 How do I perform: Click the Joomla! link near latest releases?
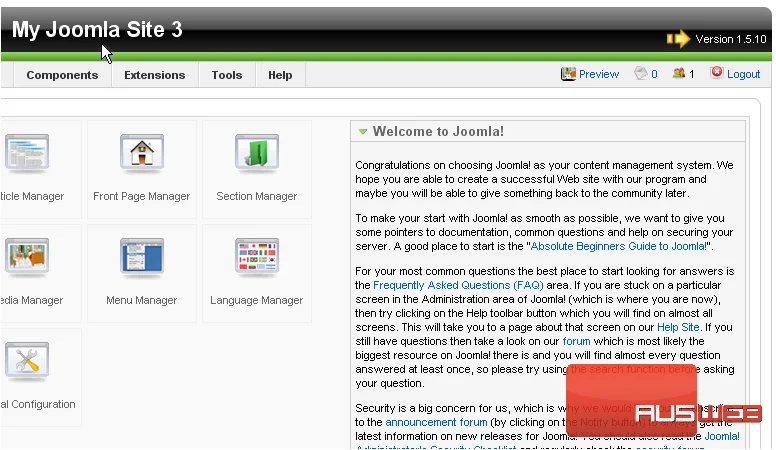pos(722,436)
